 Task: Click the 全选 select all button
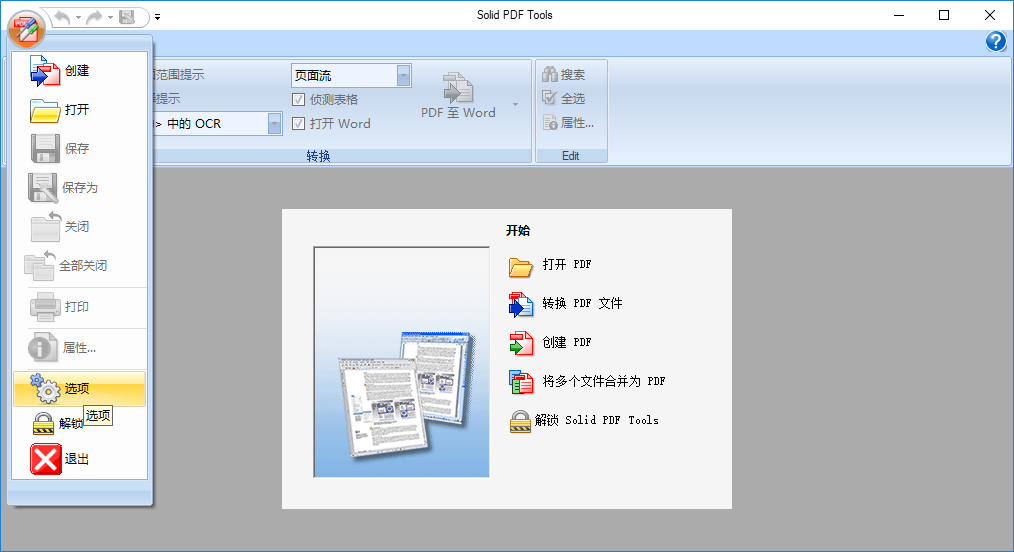pyautogui.click(x=564, y=98)
